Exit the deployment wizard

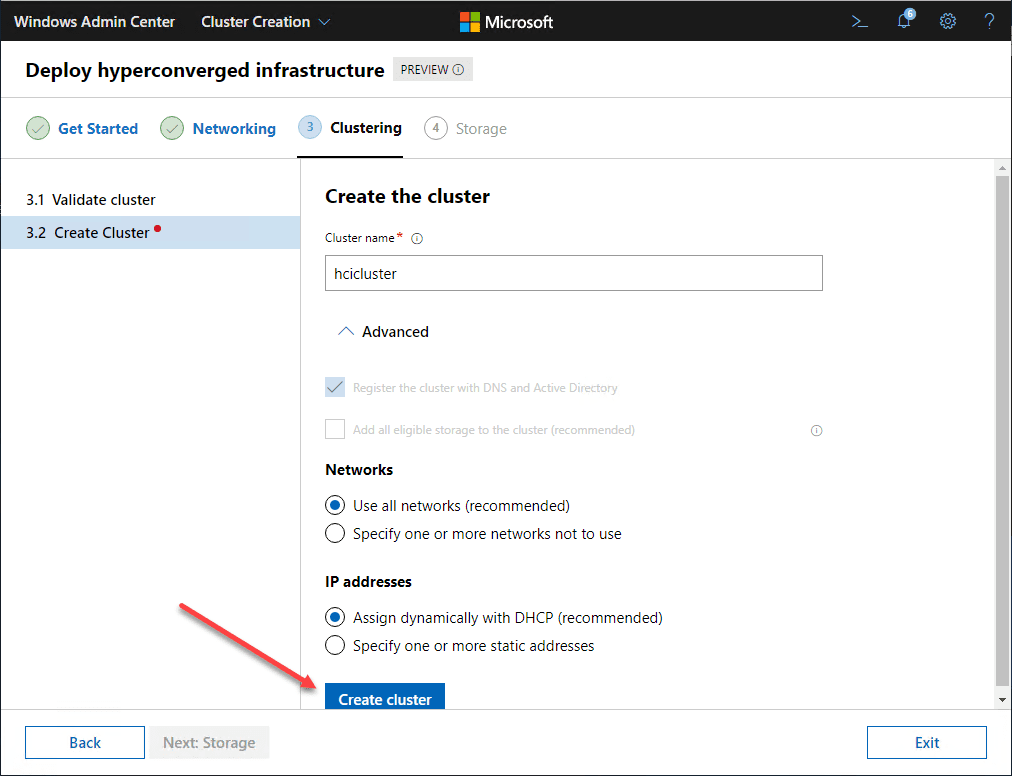click(926, 742)
